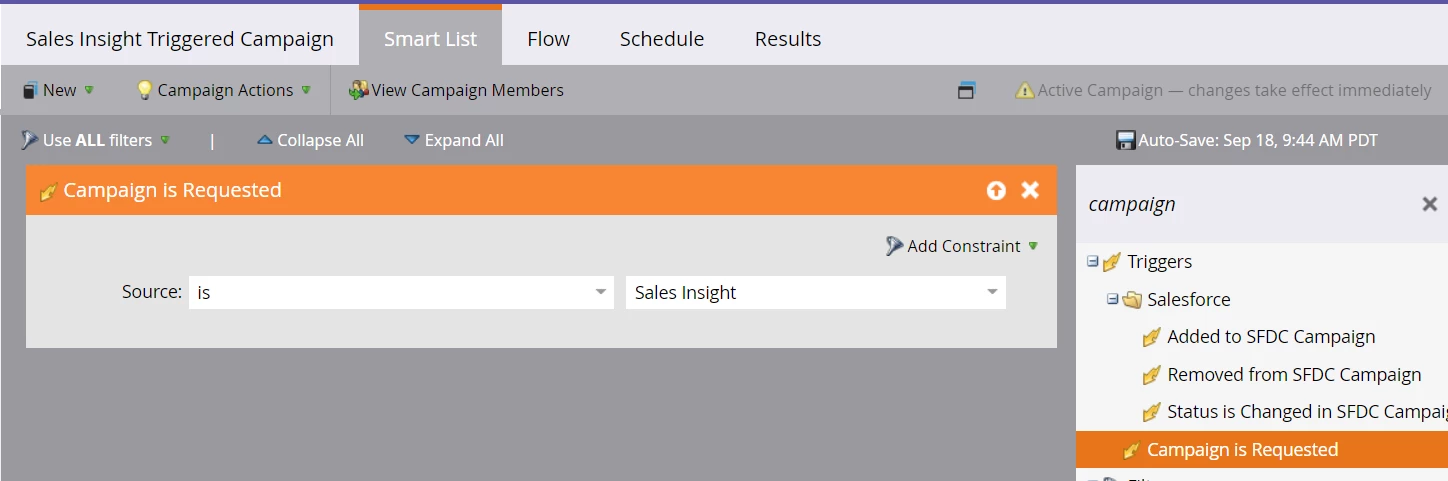The height and width of the screenshot is (481, 1448).
Task: Collapse the Salesforce folder node
Action: [1112, 299]
